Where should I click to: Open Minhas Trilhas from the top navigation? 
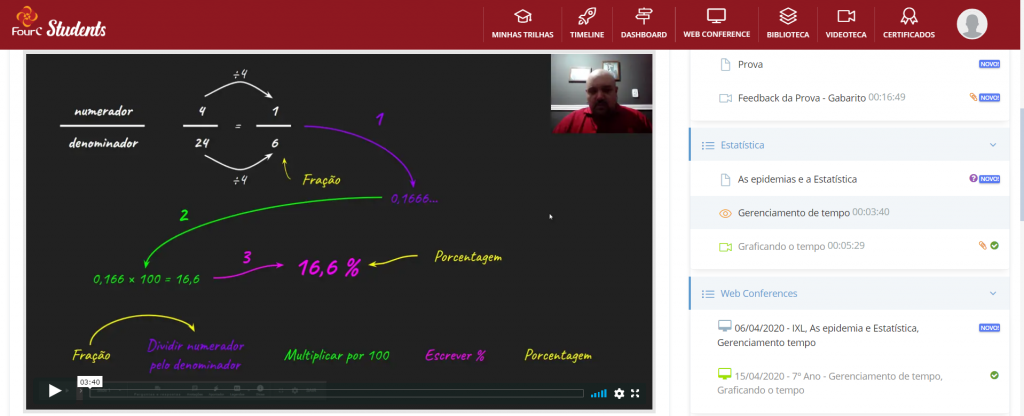pyautogui.click(x=522, y=23)
